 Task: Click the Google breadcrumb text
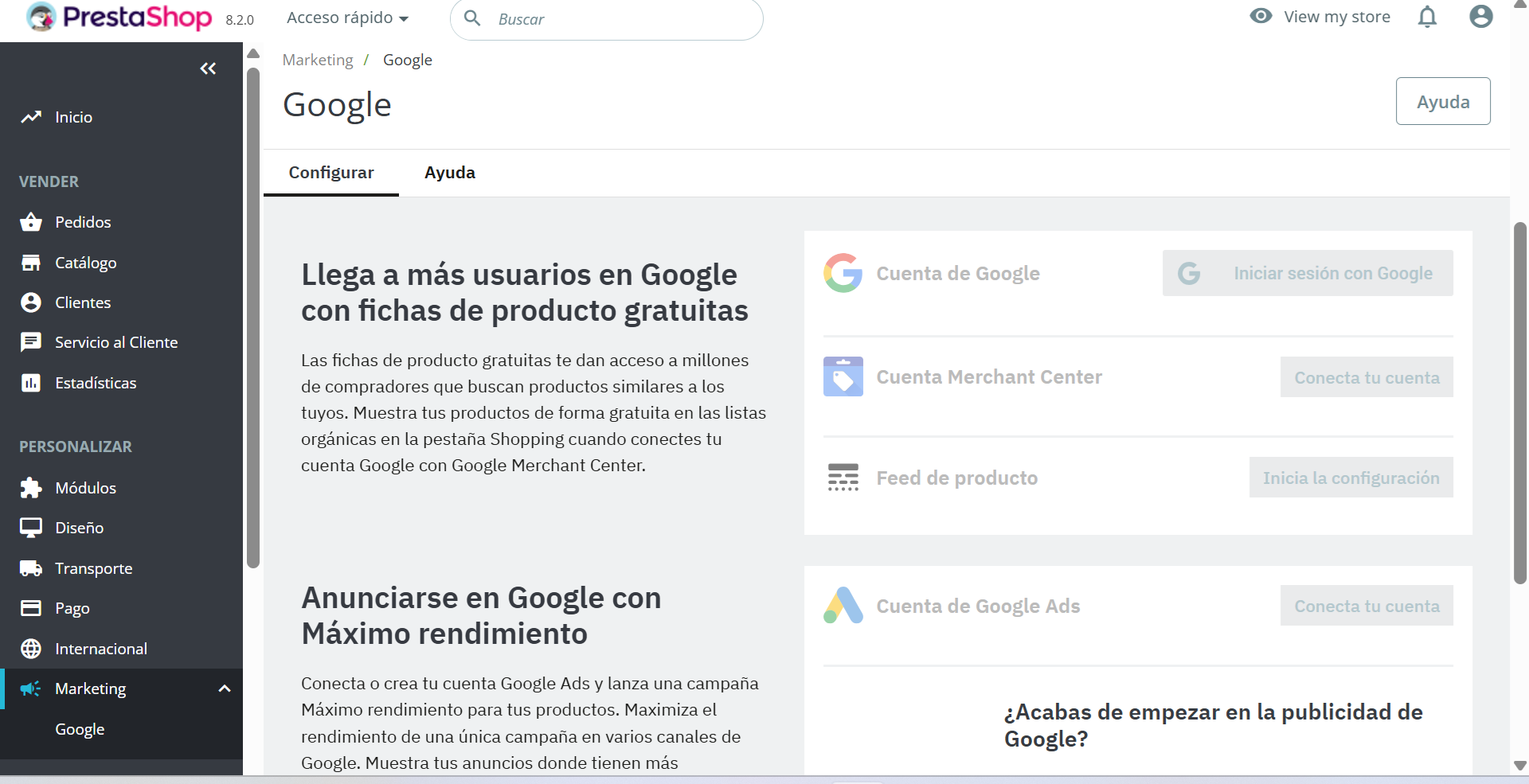(408, 60)
